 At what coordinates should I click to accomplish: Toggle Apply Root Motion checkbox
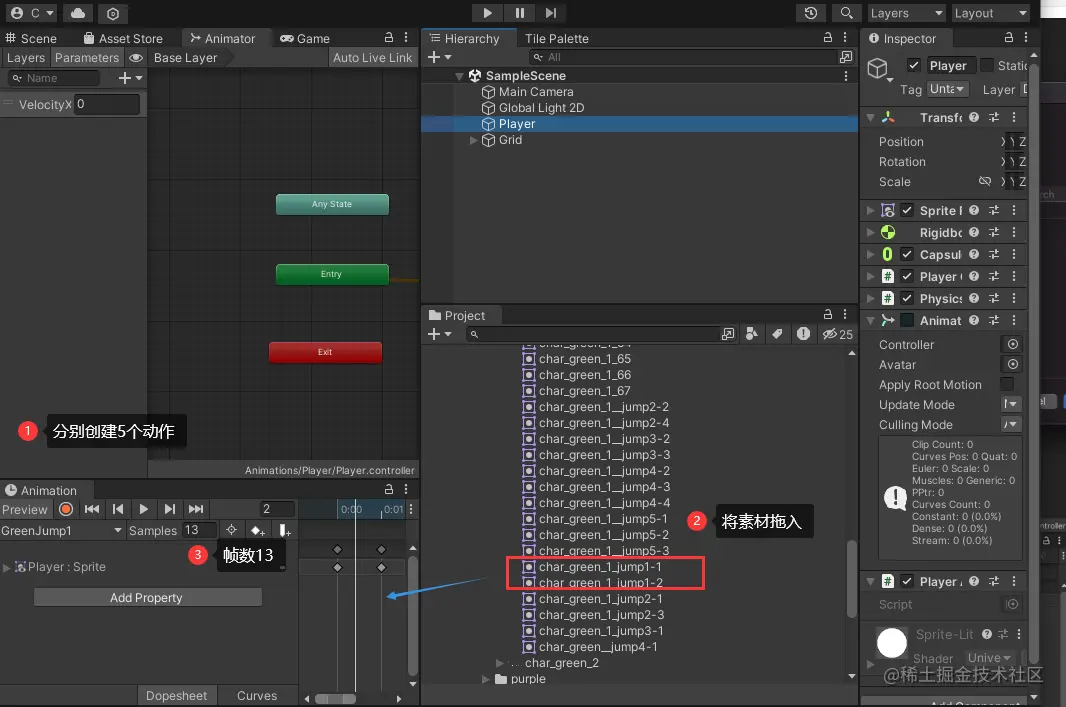[1007, 384]
